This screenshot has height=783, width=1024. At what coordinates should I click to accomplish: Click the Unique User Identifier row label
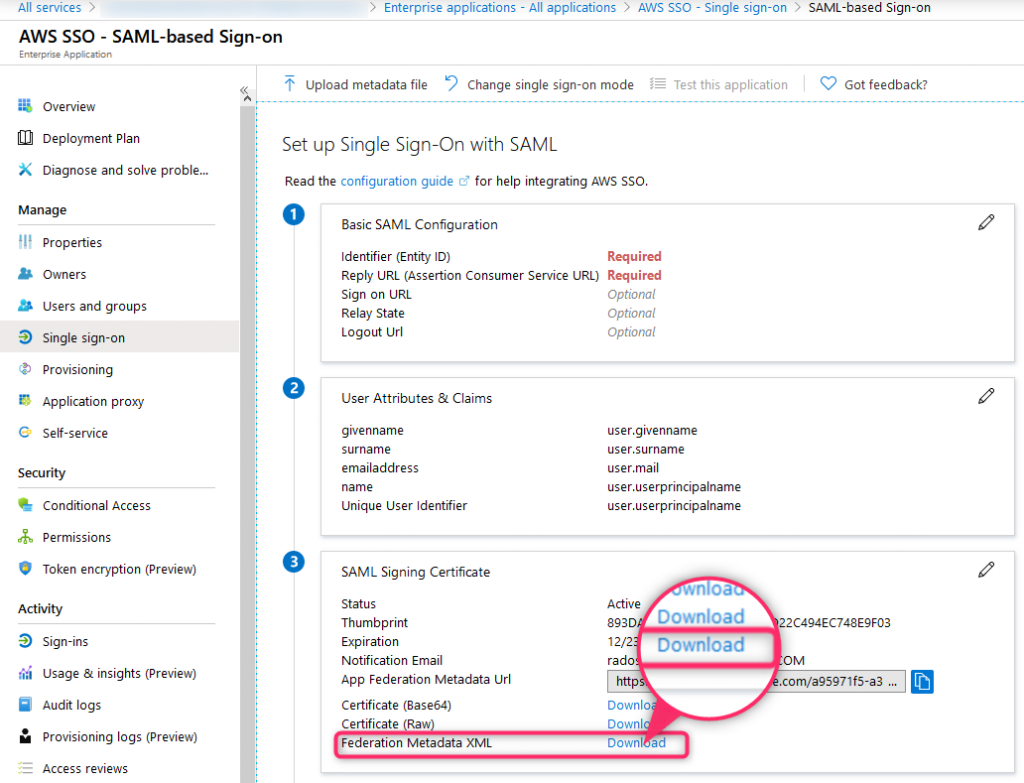(404, 505)
